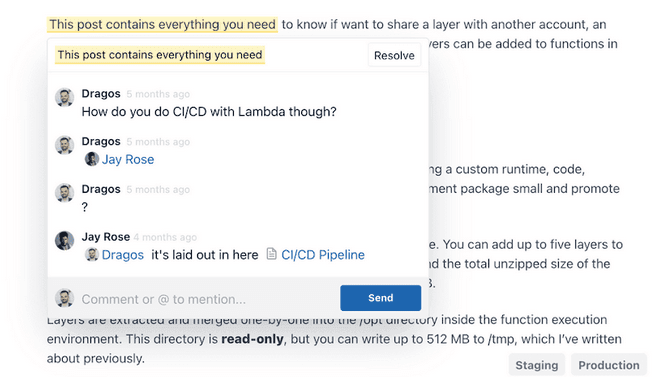659x377 pixels.
Task: Switch to the Staging tab
Action: pyautogui.click(x=537, y=365)
